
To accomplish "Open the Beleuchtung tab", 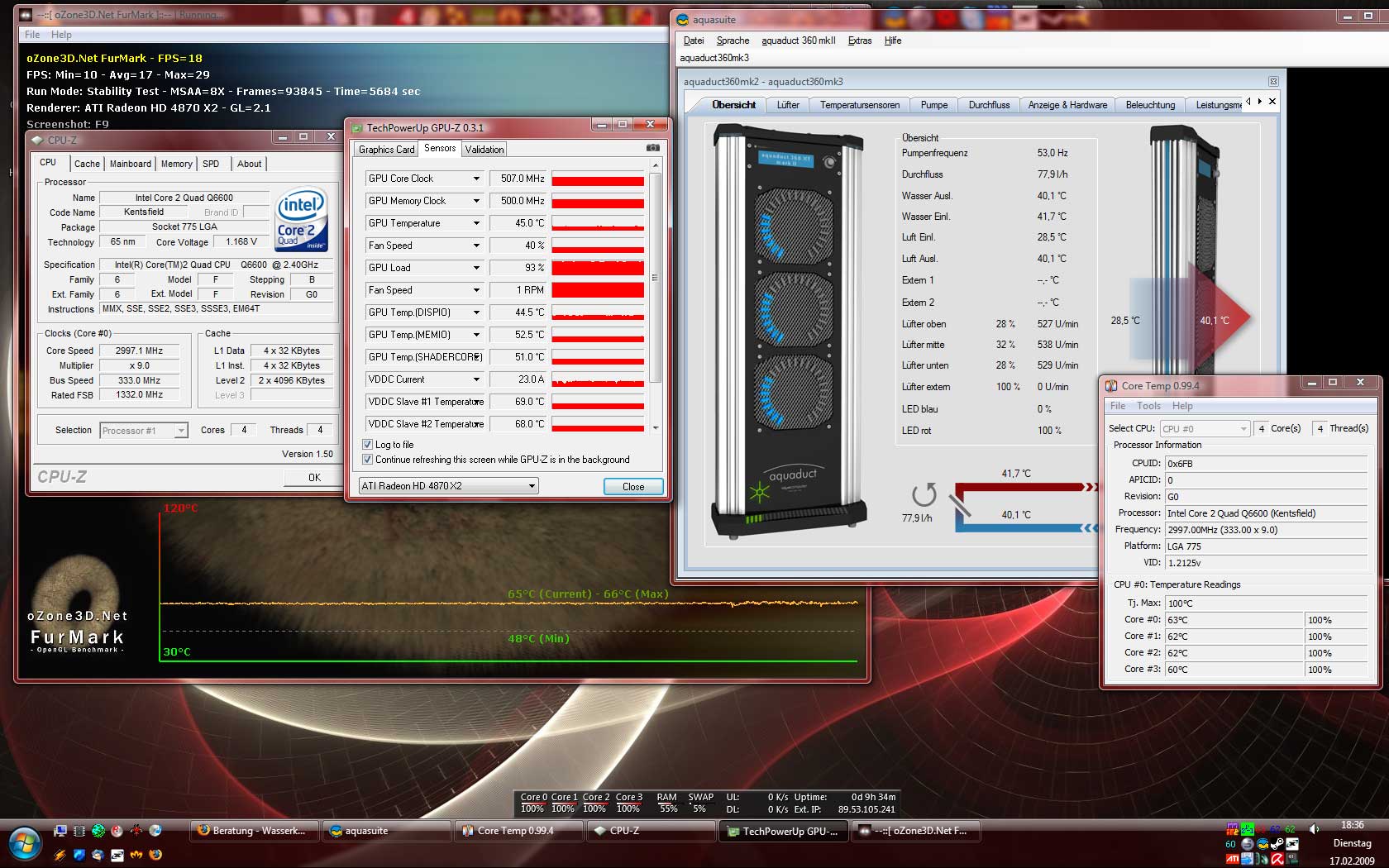I will point(1150,105).
